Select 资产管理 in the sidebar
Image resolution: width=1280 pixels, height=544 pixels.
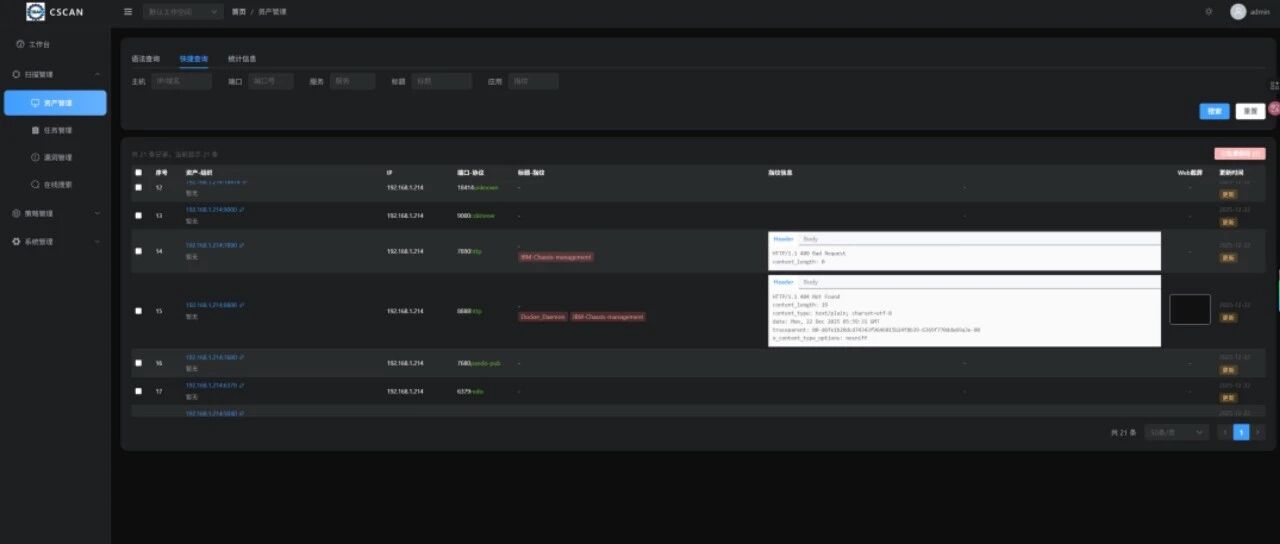click(x=55, y=103)
